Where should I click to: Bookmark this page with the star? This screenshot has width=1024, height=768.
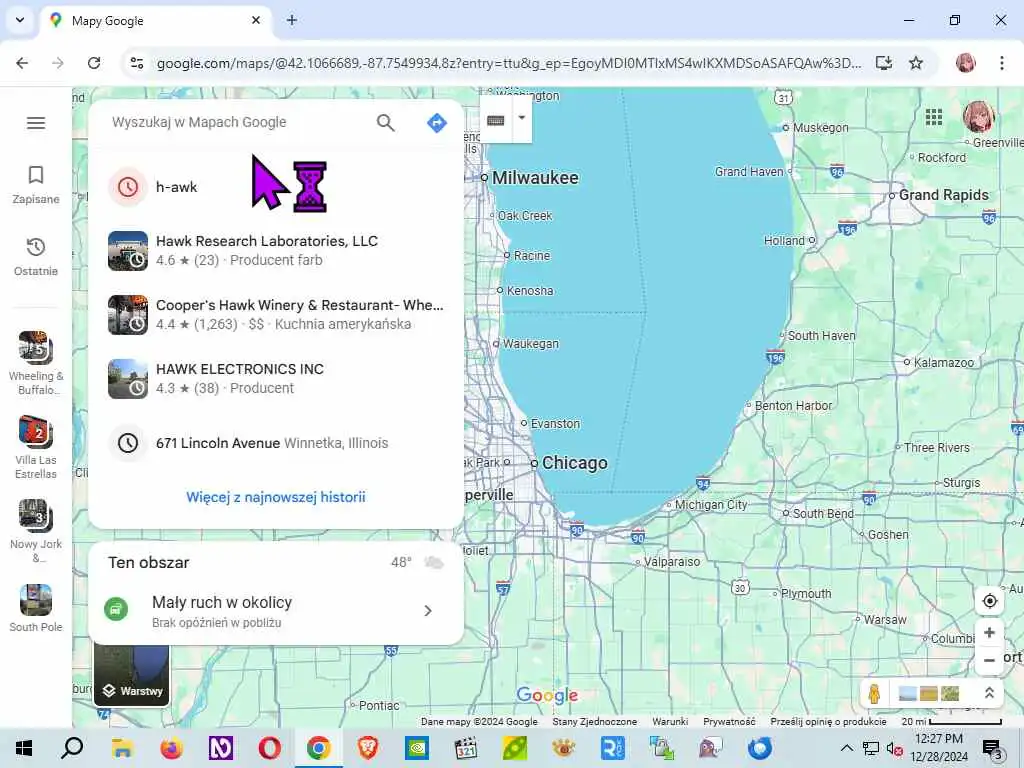916,63
